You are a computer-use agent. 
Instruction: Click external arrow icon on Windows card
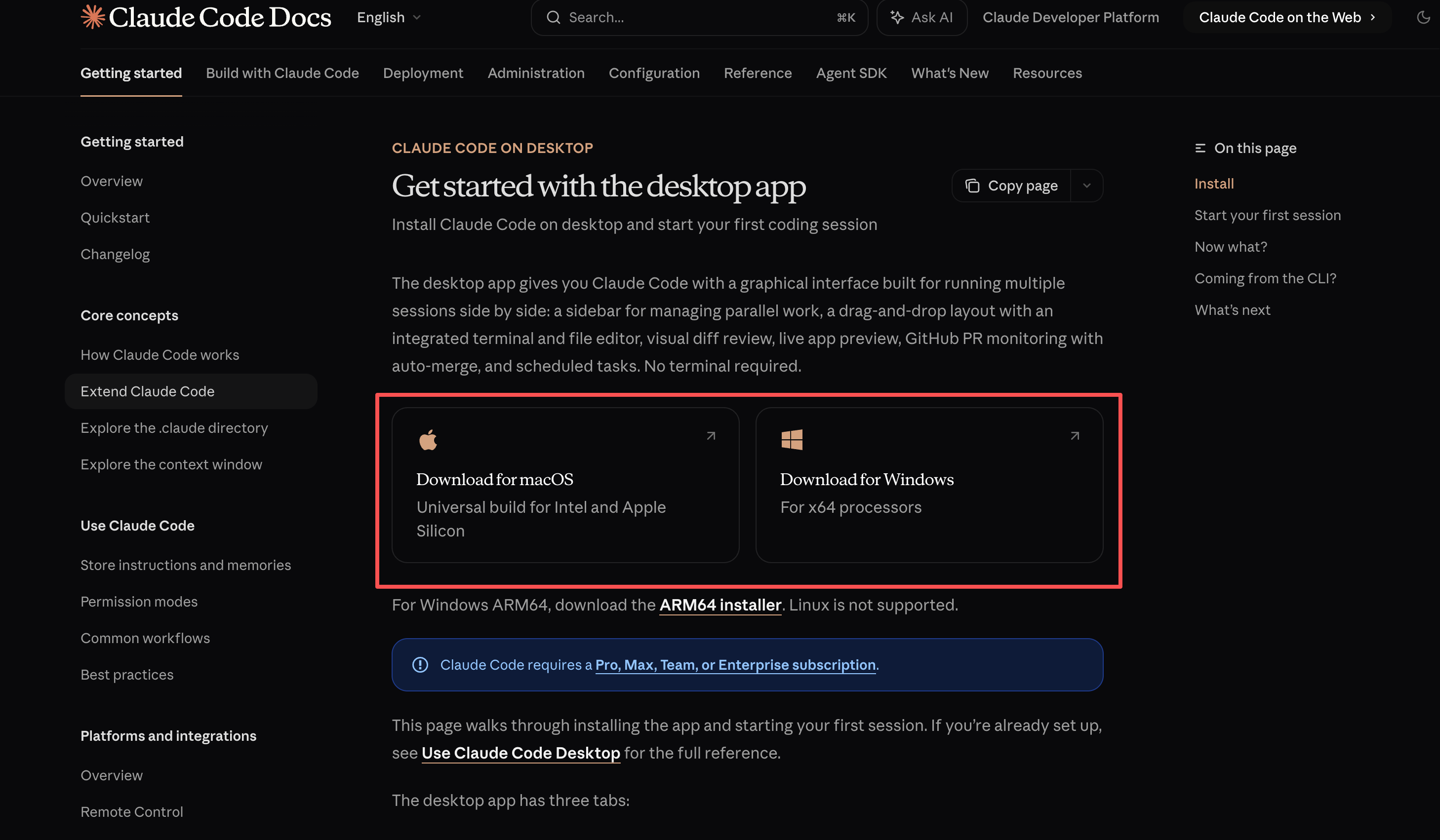[x=1075, y=436]
